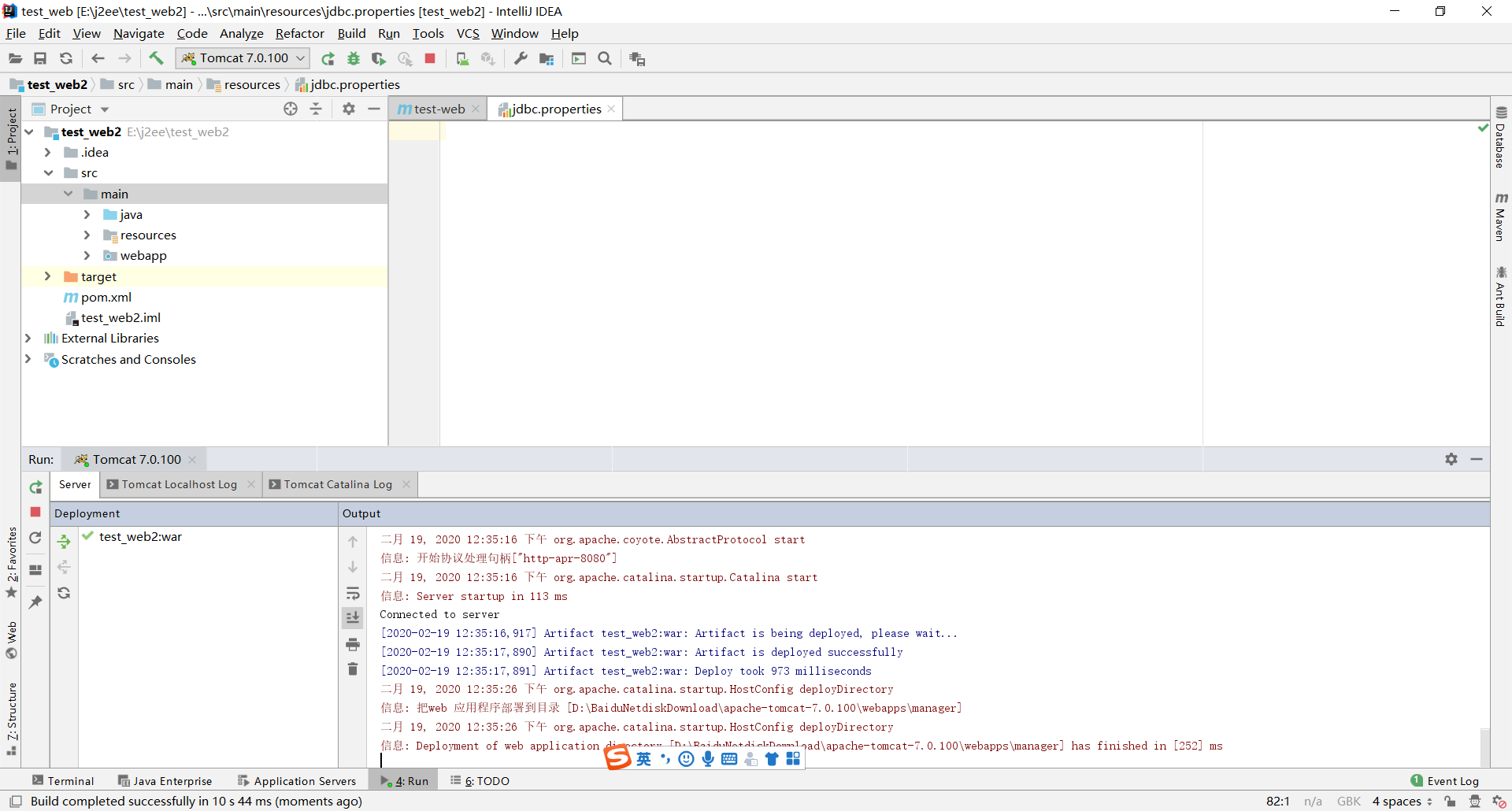Screen dimensions: 1512x811
Task: Switch to the Tomcat Localhost Log tab
Action: [179, 484]
